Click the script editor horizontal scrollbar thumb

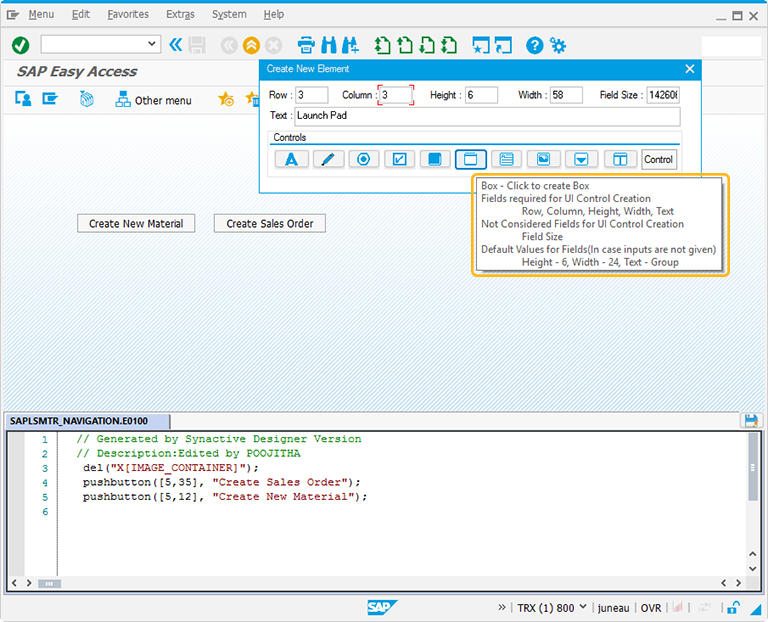(x=49, y=583)
